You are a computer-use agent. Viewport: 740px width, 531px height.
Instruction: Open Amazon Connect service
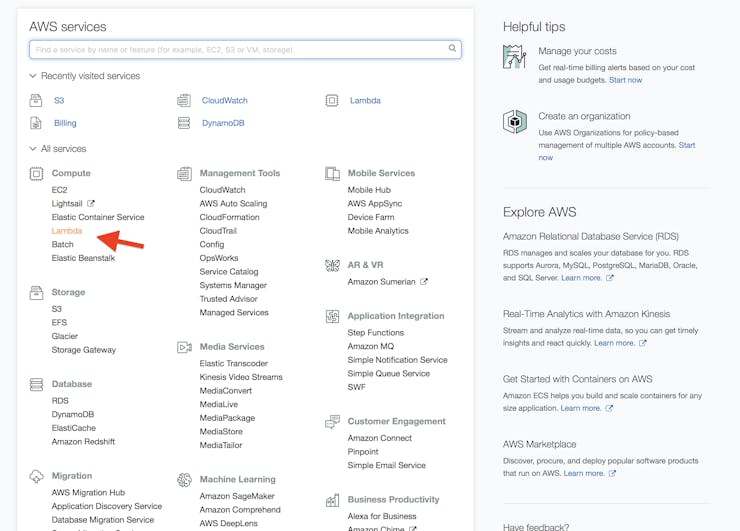coord(380,438)
